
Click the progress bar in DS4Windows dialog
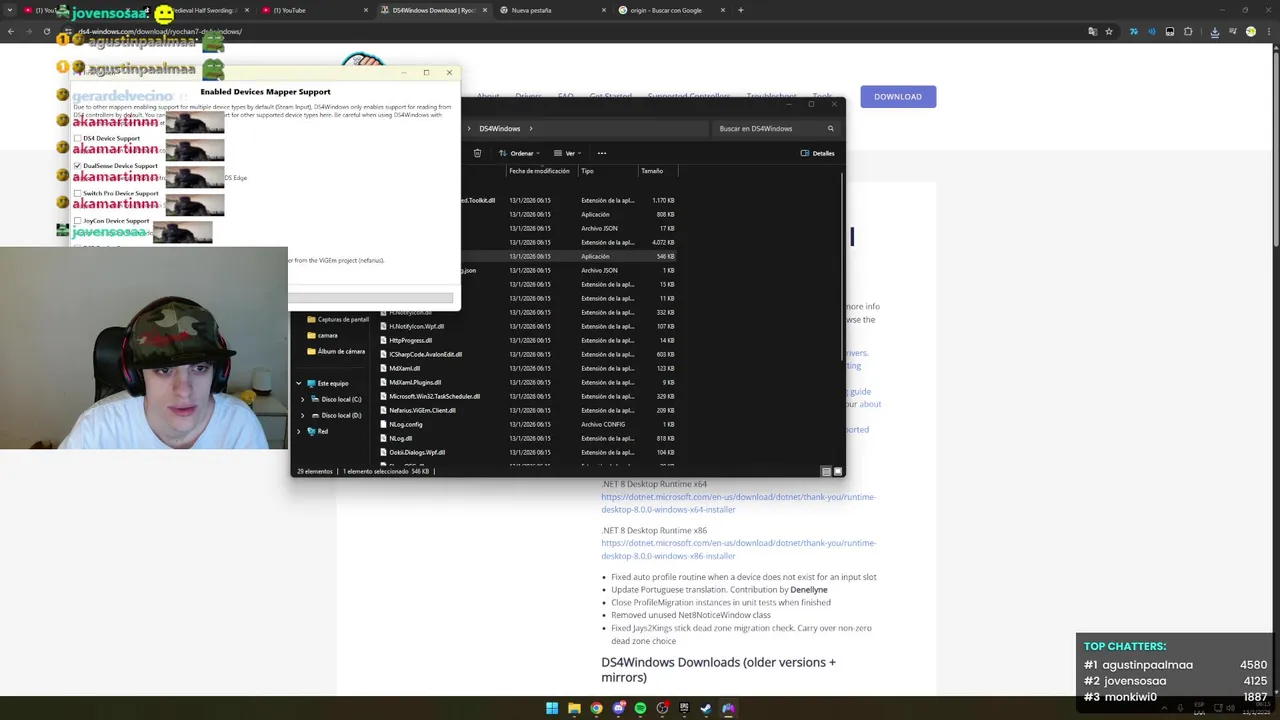(371, 298)
